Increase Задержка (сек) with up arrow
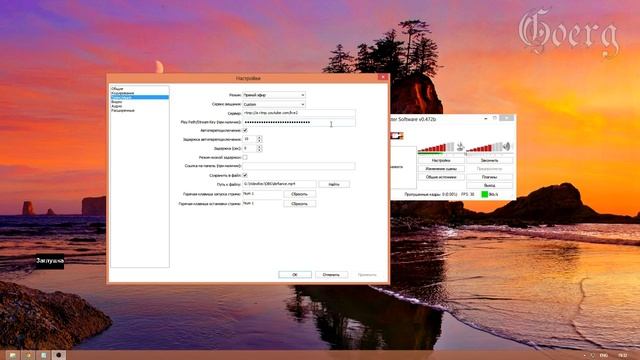The image size is (640, 360). pyautogui.click(x=259, y=147)
